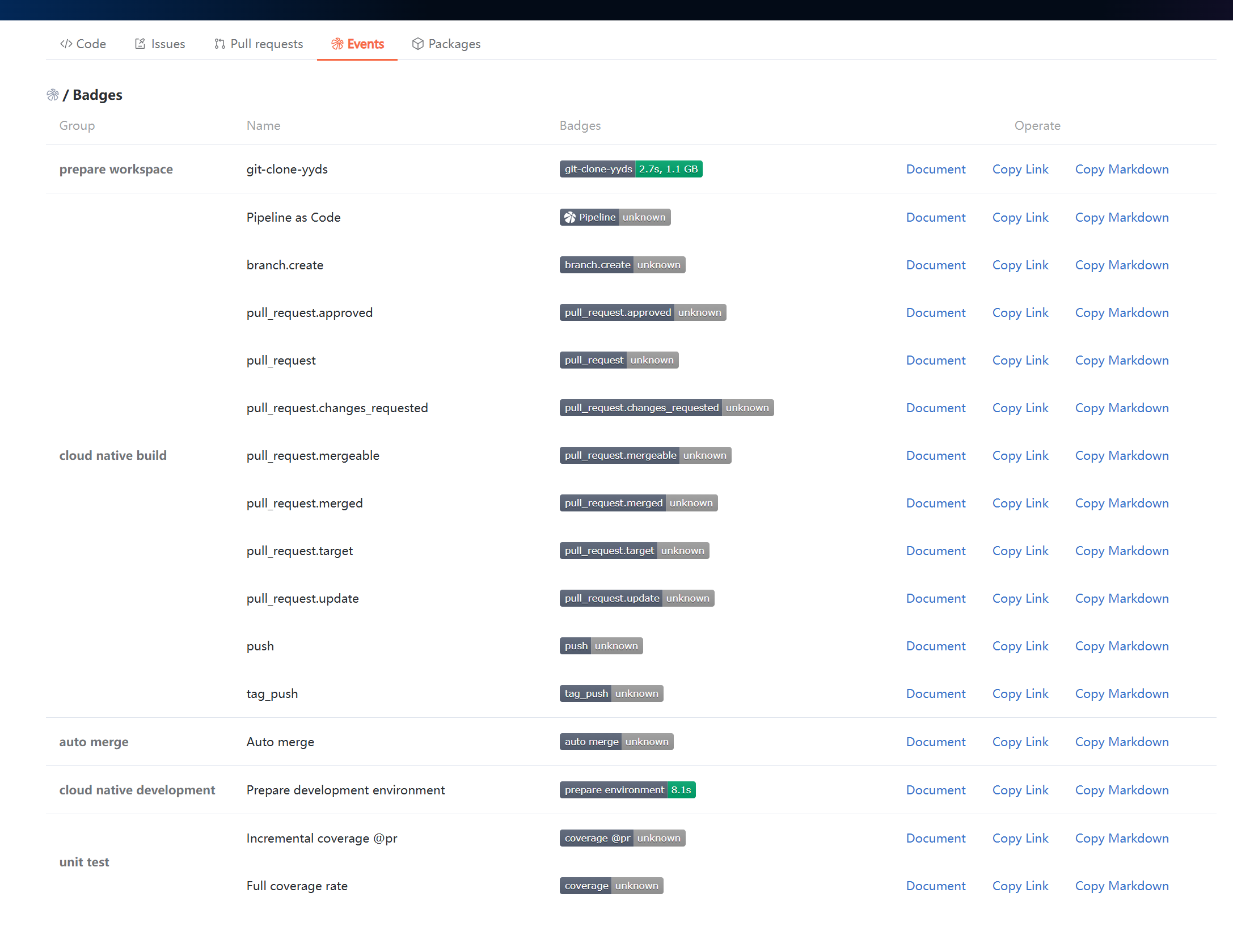
Task: Click the auto merge unknown badge
Action: point(616,742)
